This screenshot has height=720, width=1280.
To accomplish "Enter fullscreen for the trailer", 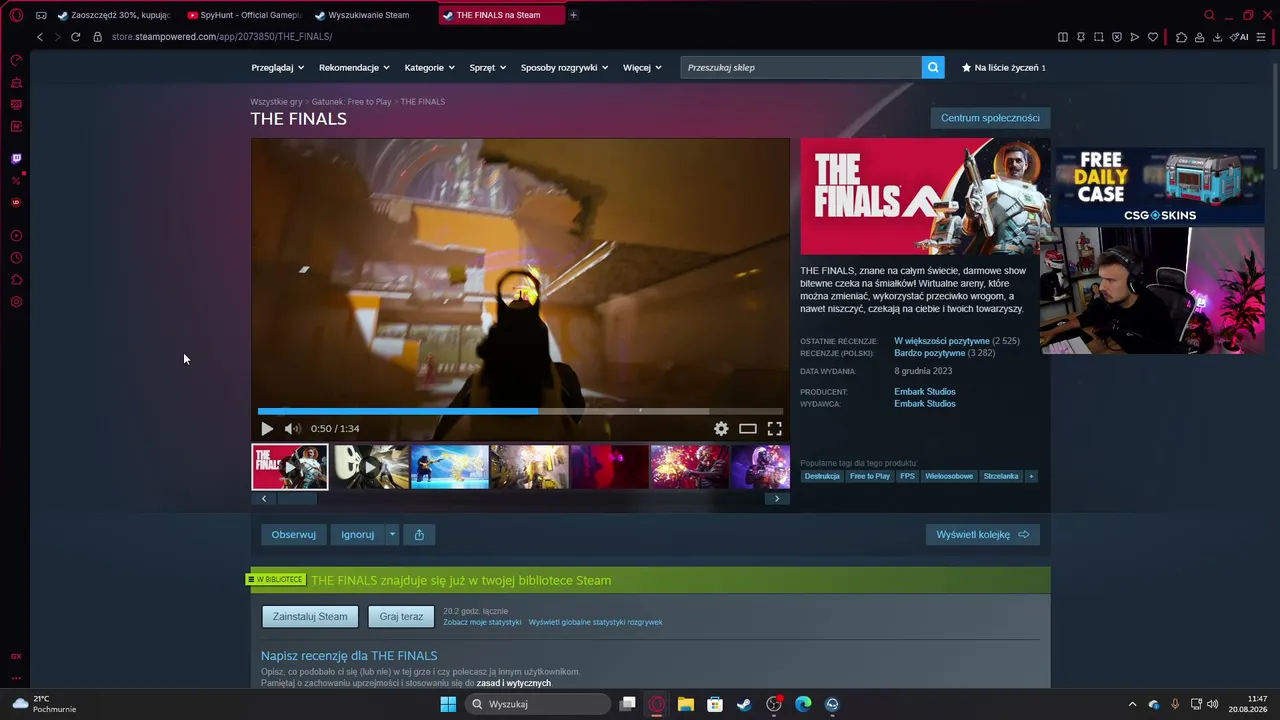I will pyautogui.click(x=774, y=429).
